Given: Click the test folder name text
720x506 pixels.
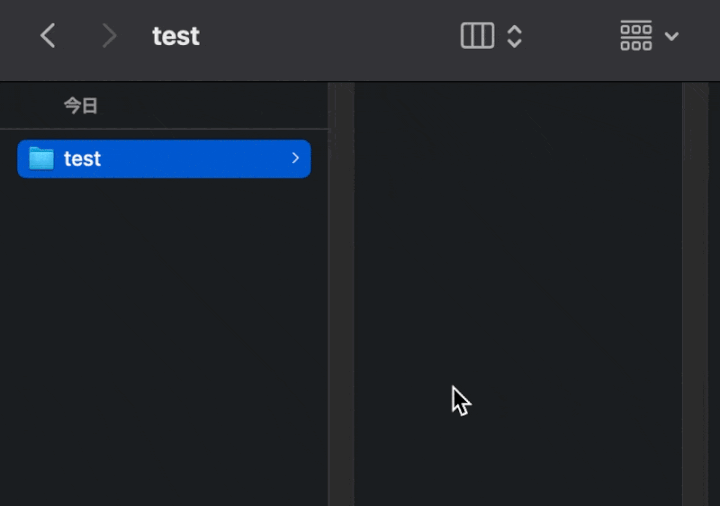Looking at the screenshot, I should [x=82, y=159].
